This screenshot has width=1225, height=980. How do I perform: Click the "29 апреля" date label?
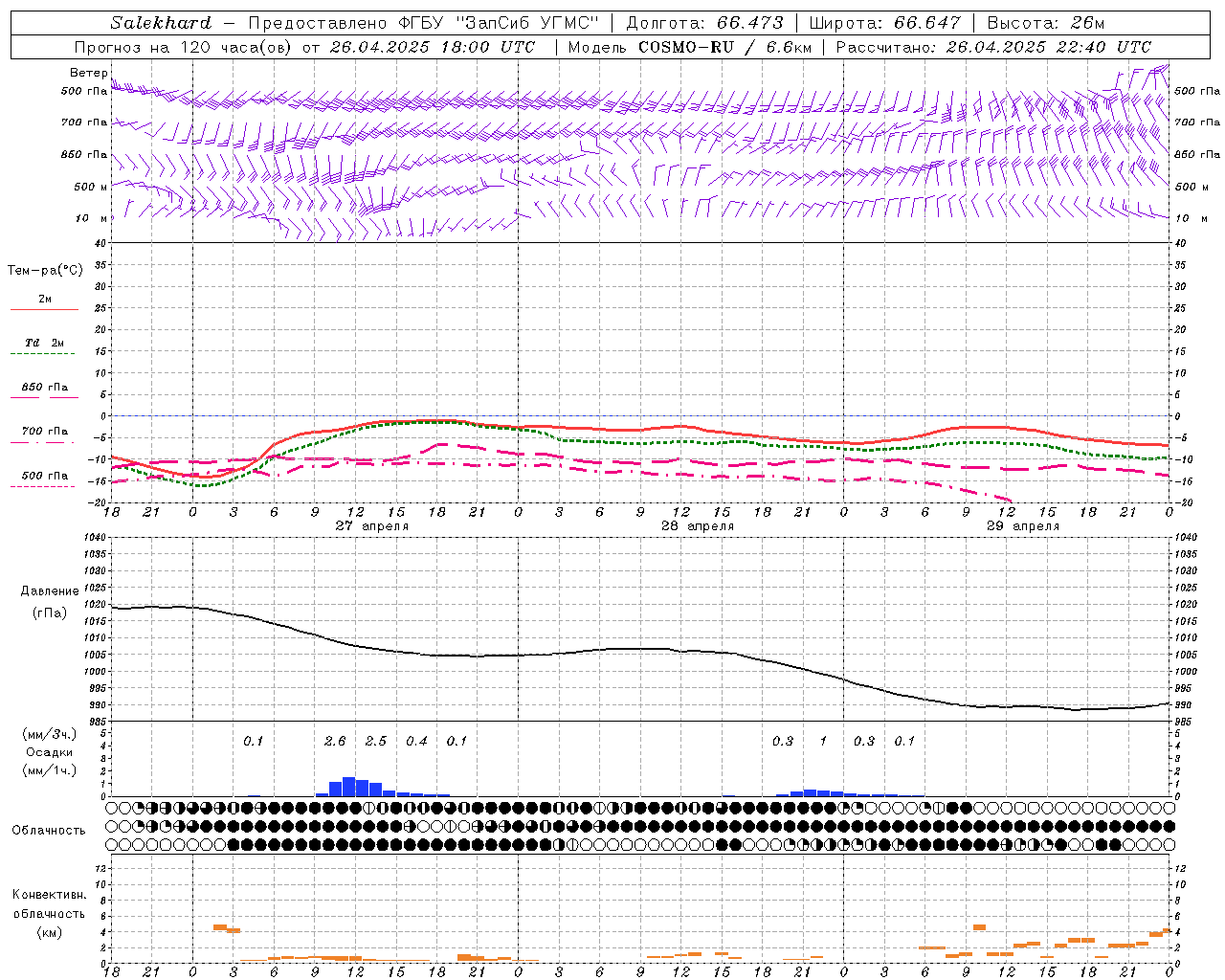click(1023, 526)
